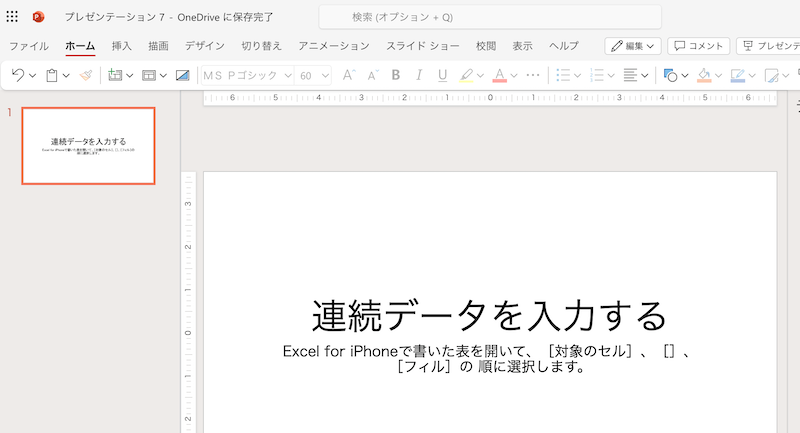Click the slide Layout icon

coord(148,75)
